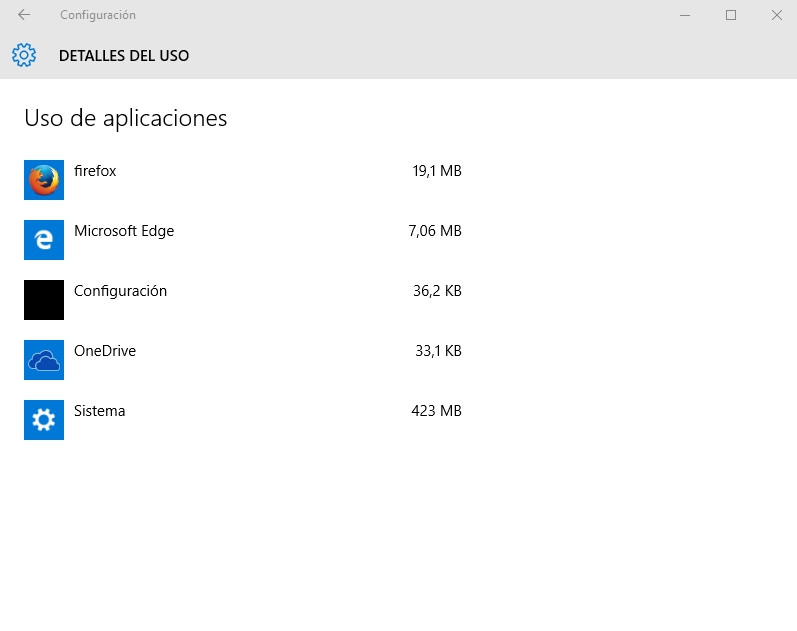Click the settings gear beside DETALLES DEL USO
Viewport: 797px width, 631px height.
(x=24, y=55)
